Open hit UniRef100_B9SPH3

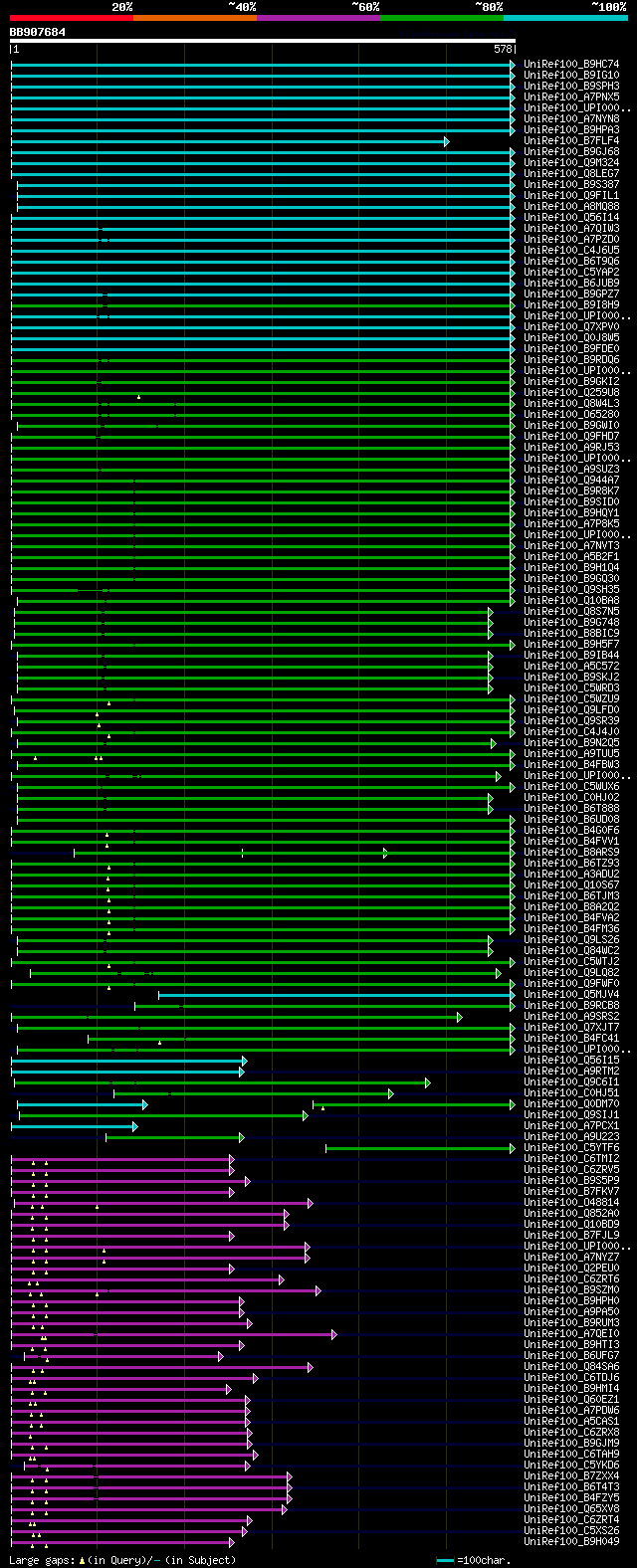571,87
